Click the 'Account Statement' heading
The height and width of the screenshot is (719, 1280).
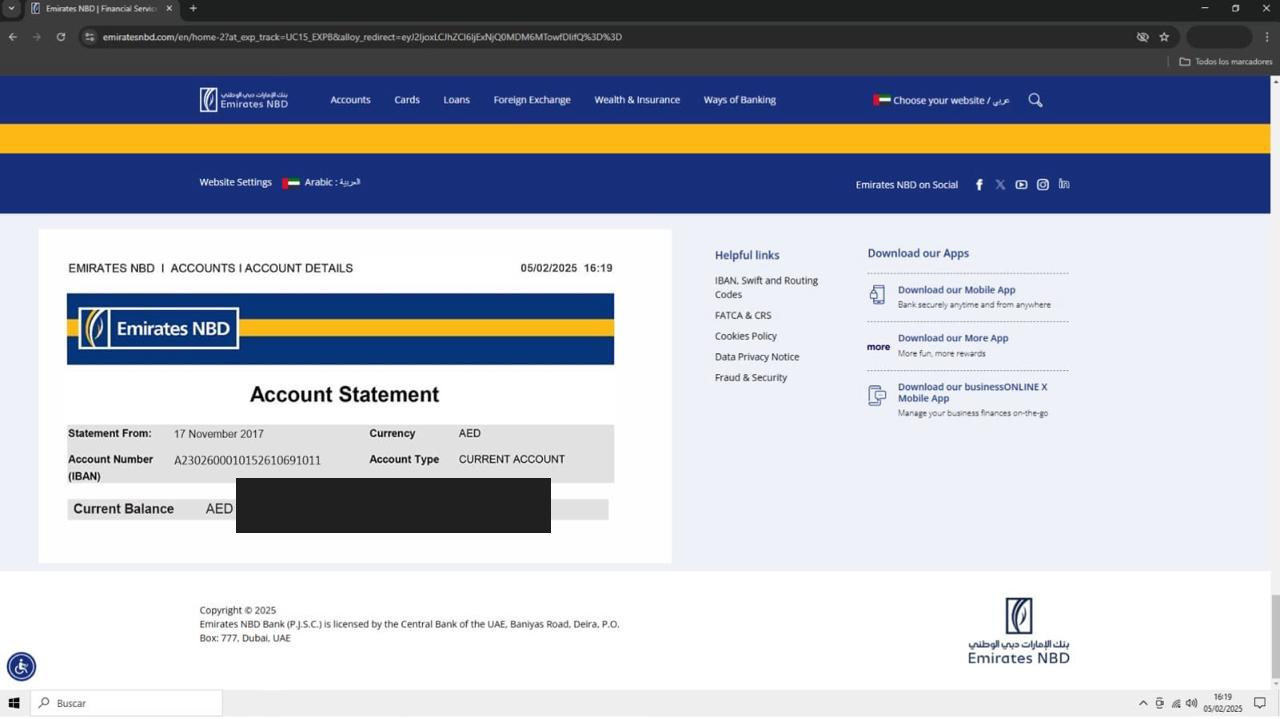coord(345,395)
